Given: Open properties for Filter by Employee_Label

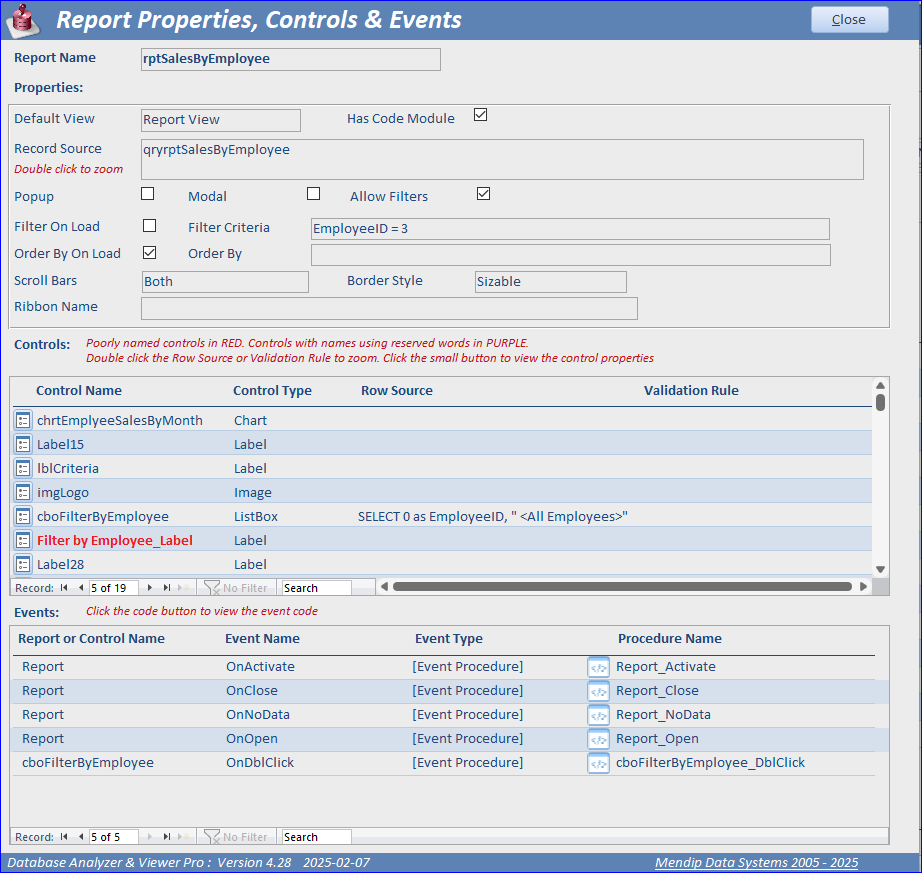Looking at the screenshot, I should click(22, 540).
